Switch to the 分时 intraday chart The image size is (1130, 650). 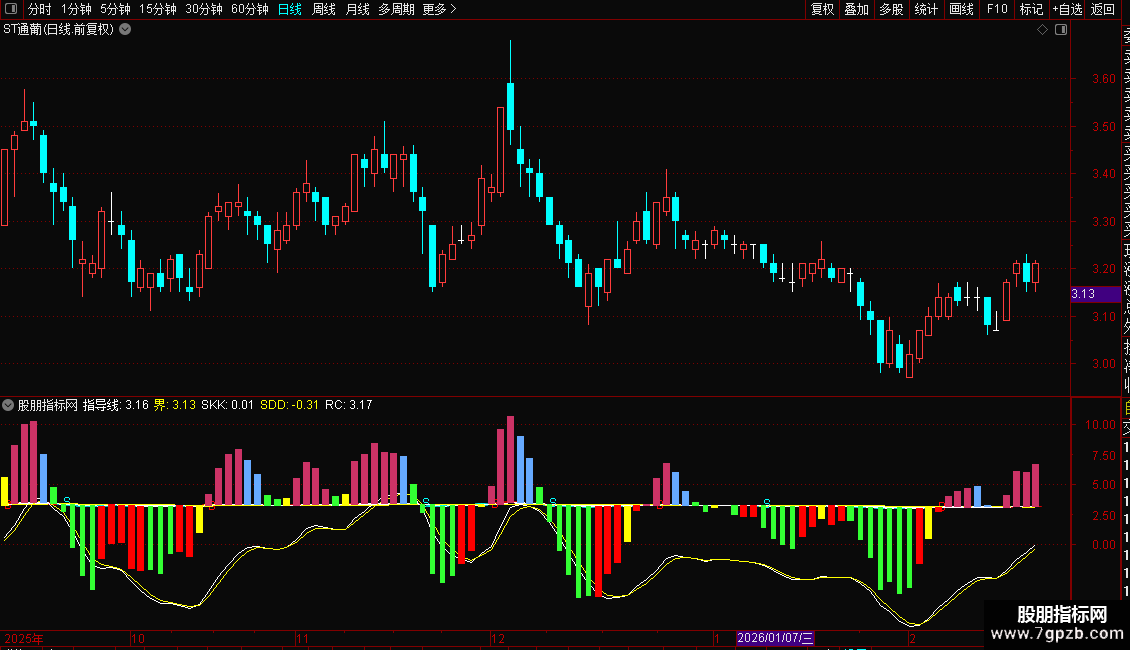[x=40, y=9]
